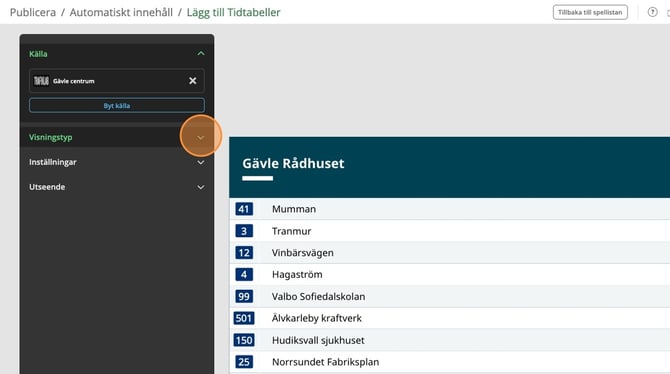Click the Inställningar section label
This screenshot has height=374, width=670.
click(53, 162)
